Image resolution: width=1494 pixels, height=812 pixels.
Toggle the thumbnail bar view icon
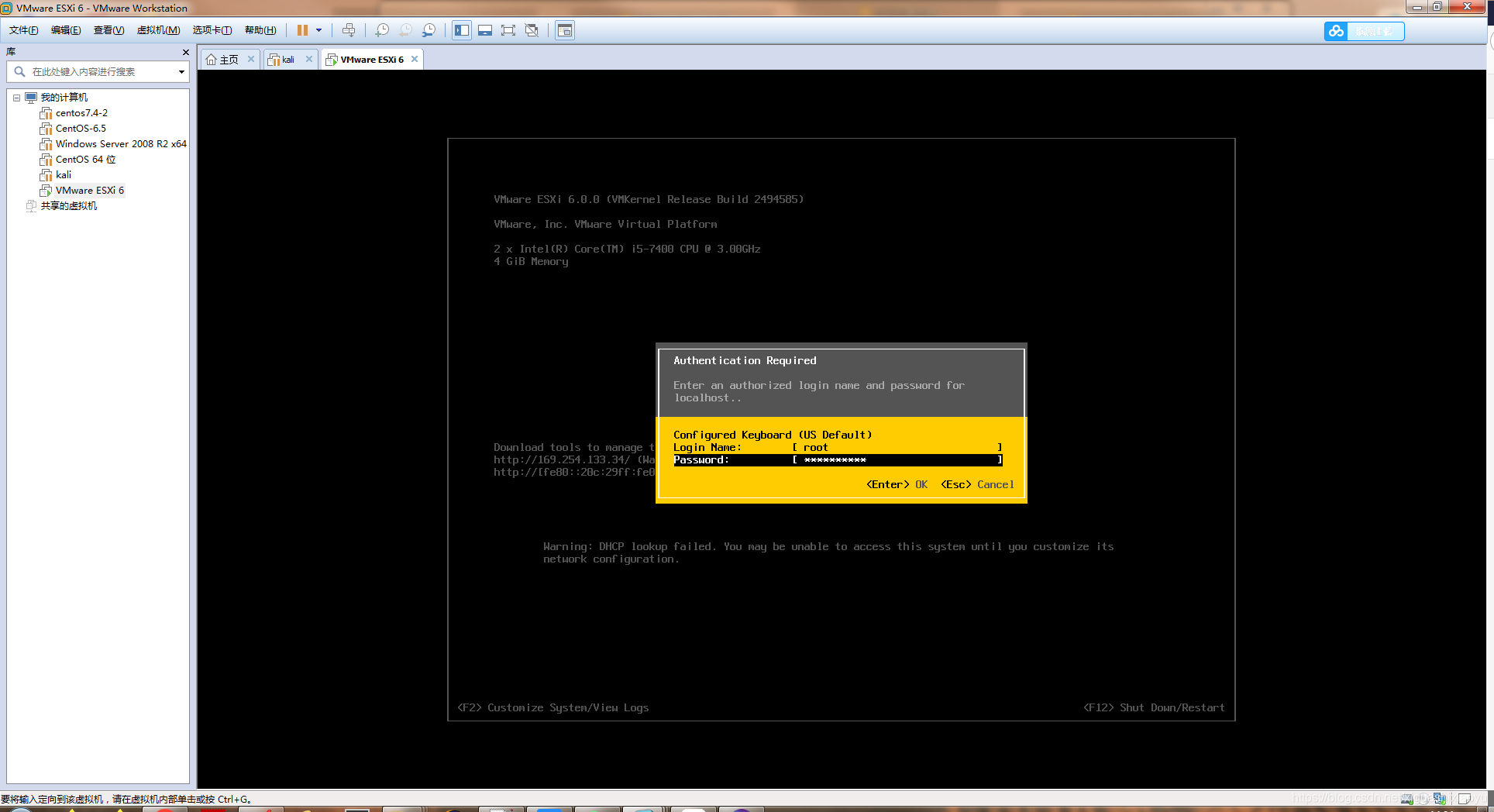485,30
